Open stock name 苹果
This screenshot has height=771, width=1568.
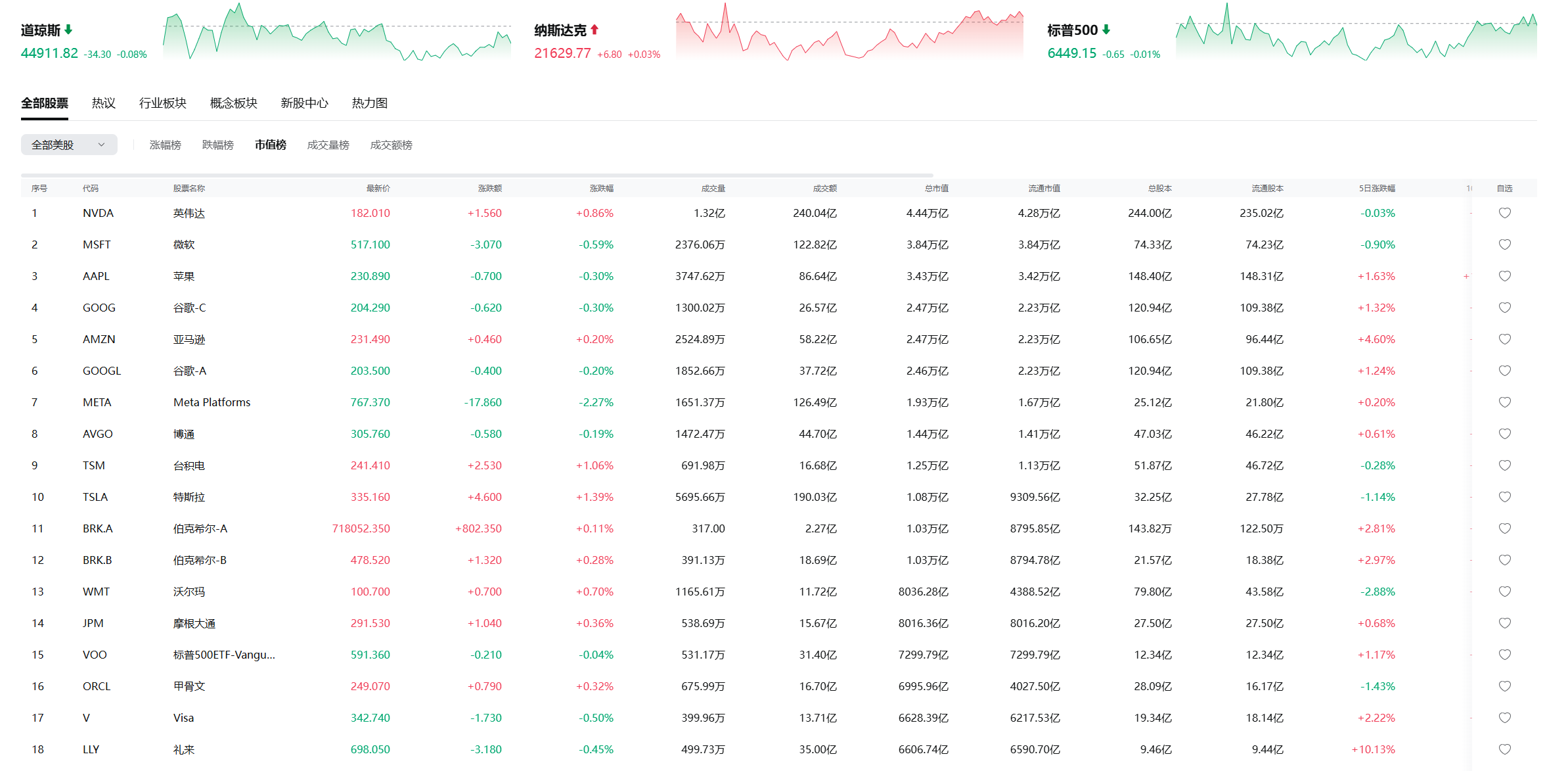coord(184,276)
